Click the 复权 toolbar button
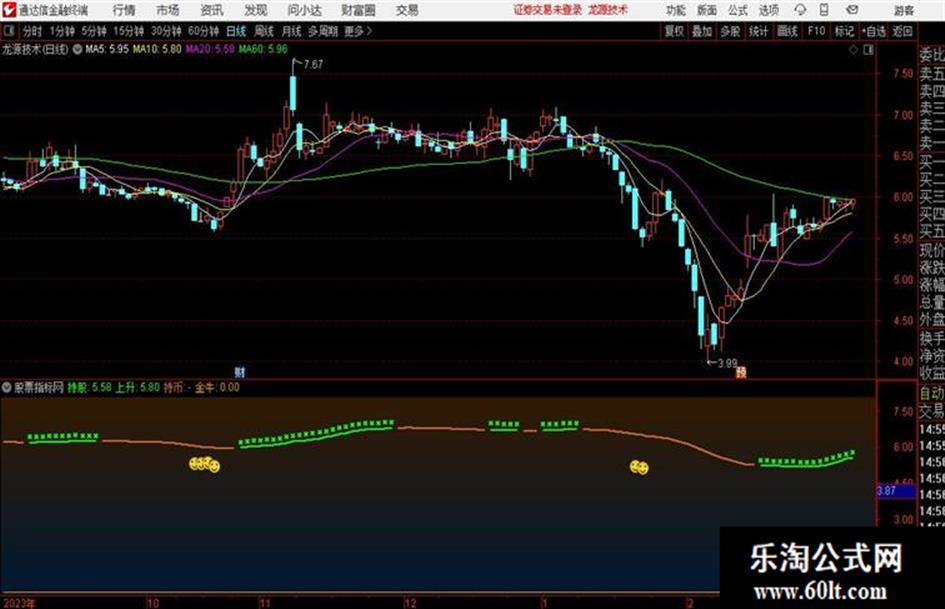 pyautogui.click(x=674, y=31)
